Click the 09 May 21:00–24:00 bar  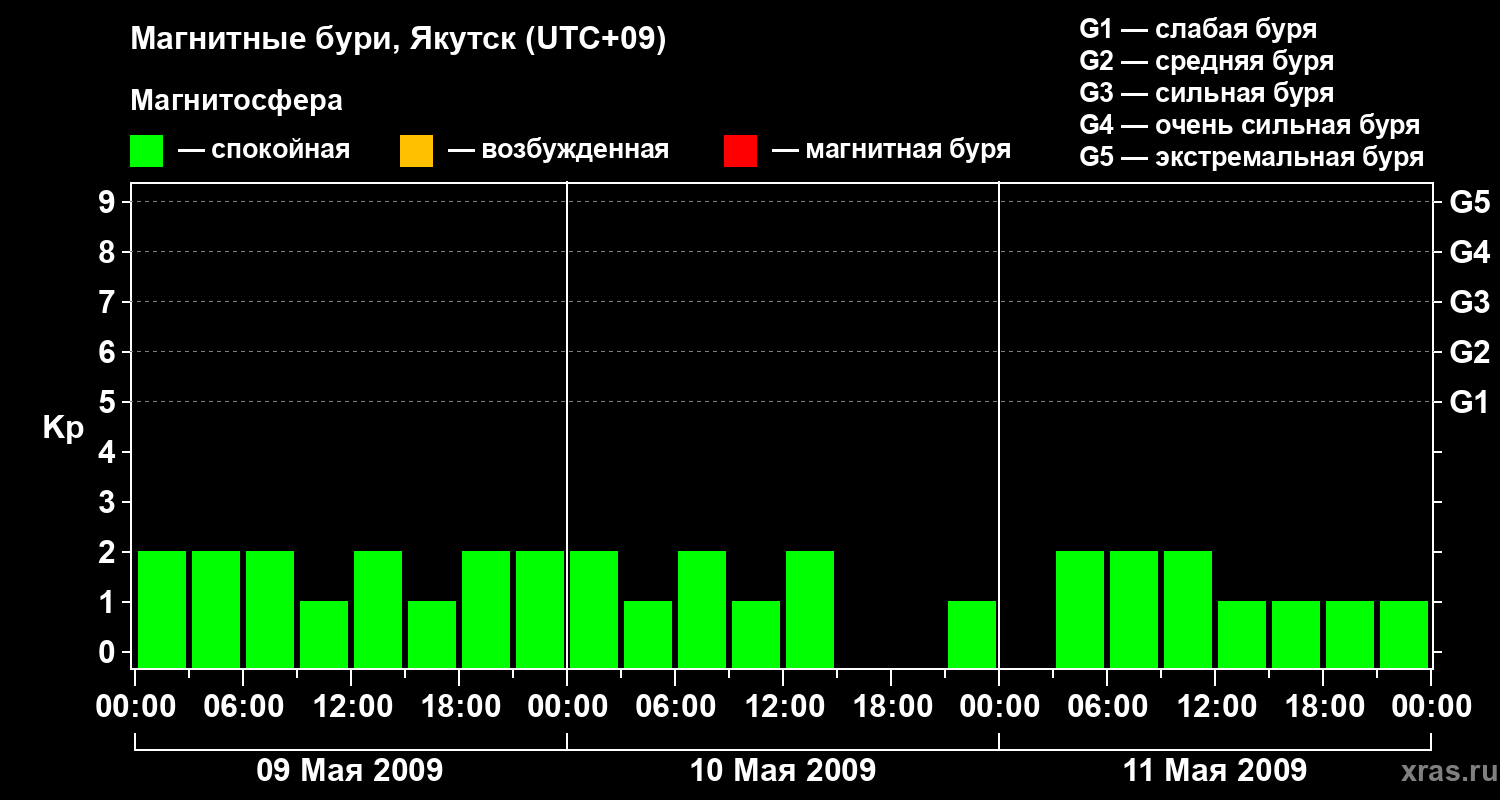[540, 609]
